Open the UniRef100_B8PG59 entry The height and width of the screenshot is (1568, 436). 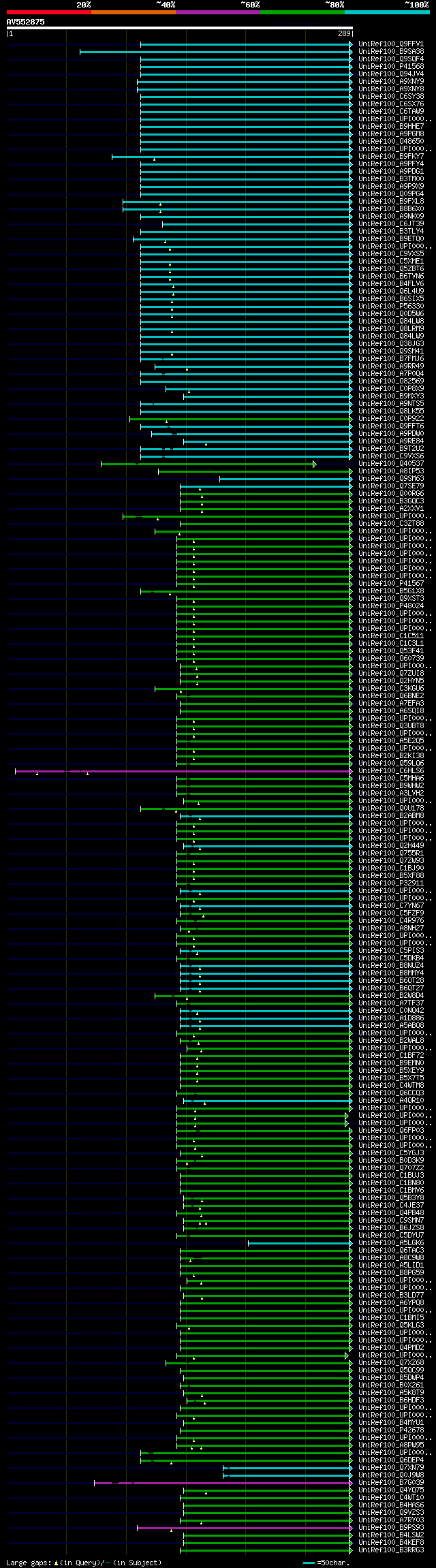tap(391, 1273)
